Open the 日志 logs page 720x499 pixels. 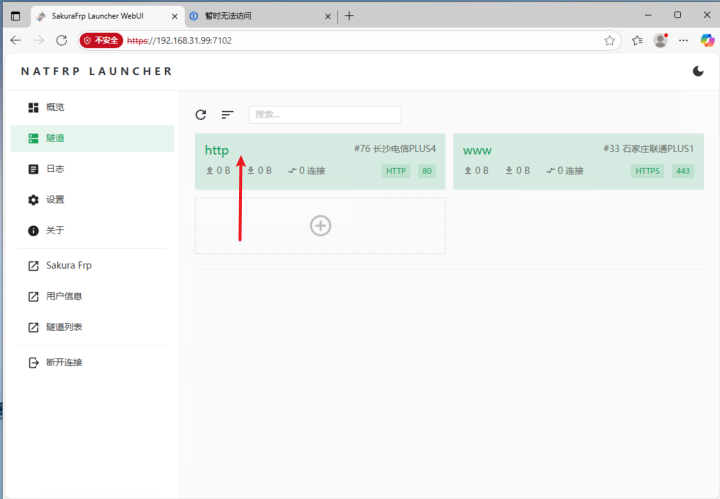(x=55, y=169)
